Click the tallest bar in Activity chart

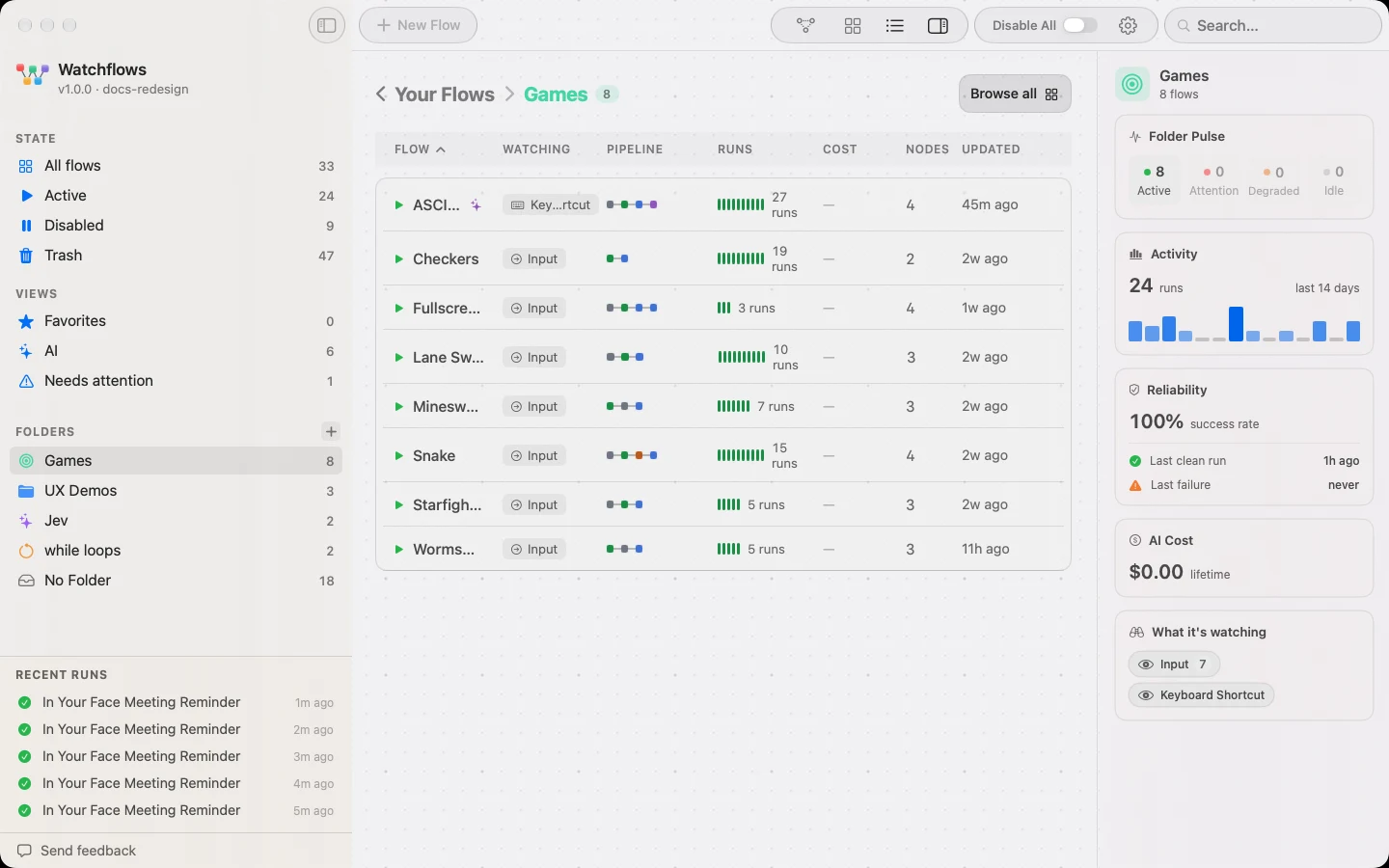pos(1236,324)
